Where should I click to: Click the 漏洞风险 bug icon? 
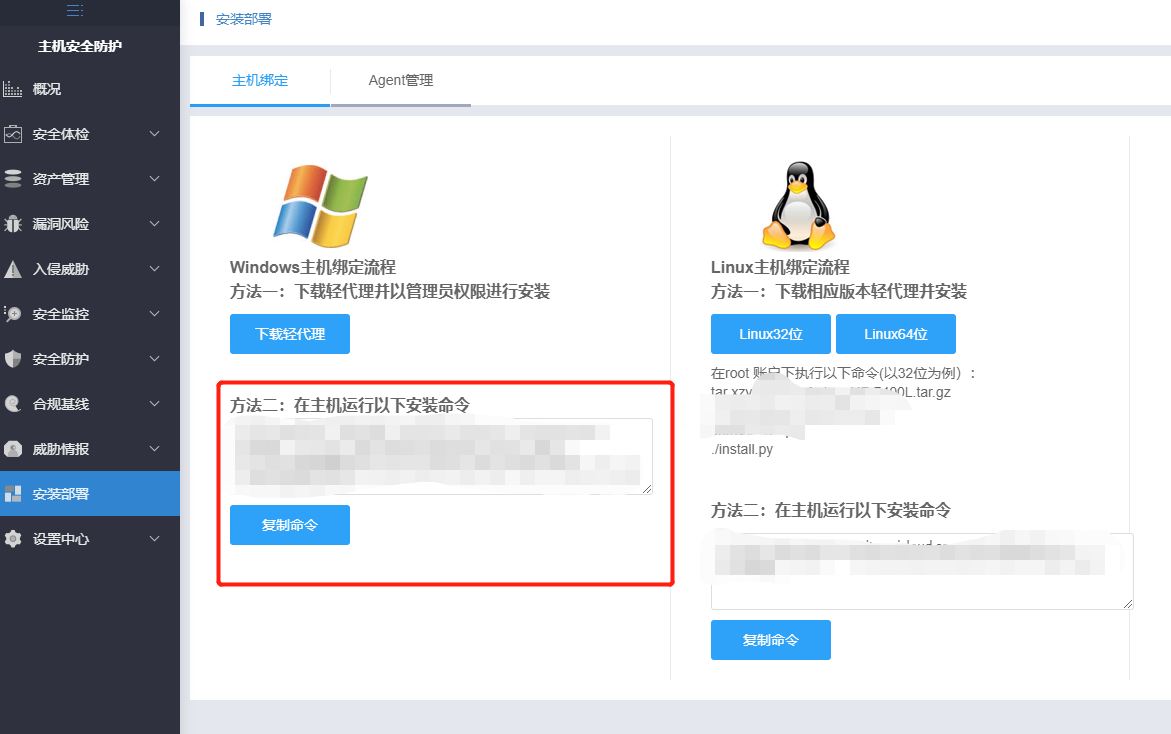13,224
